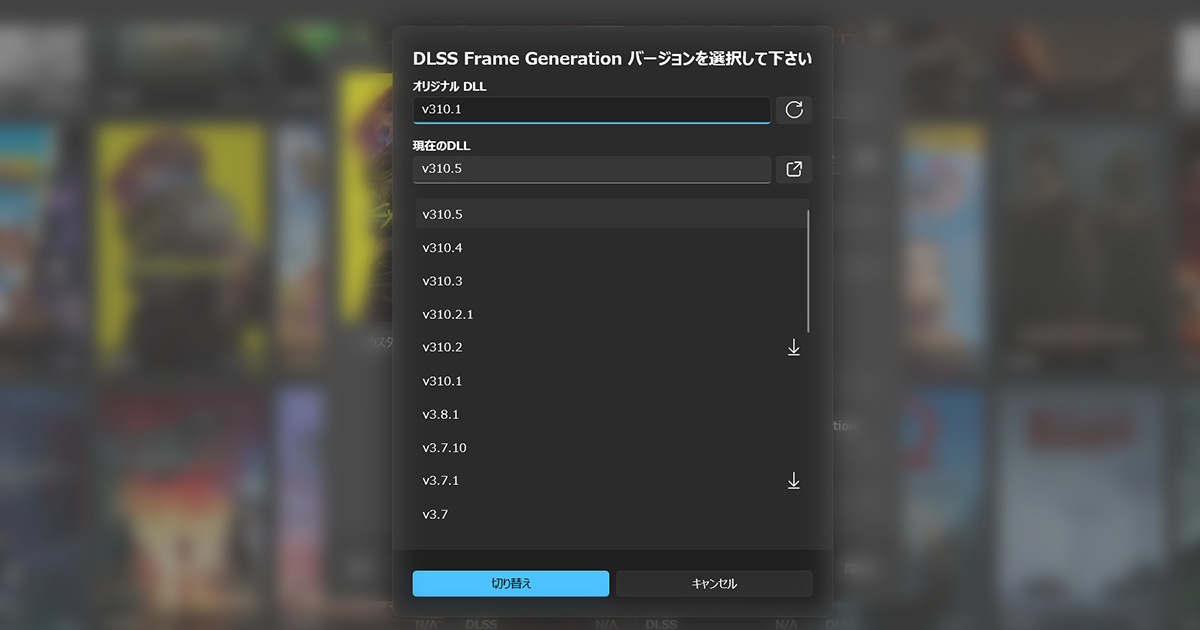1200x630 pixels.
Task: Pick version v310.3 from the list
Action: (x=600, y=281)
